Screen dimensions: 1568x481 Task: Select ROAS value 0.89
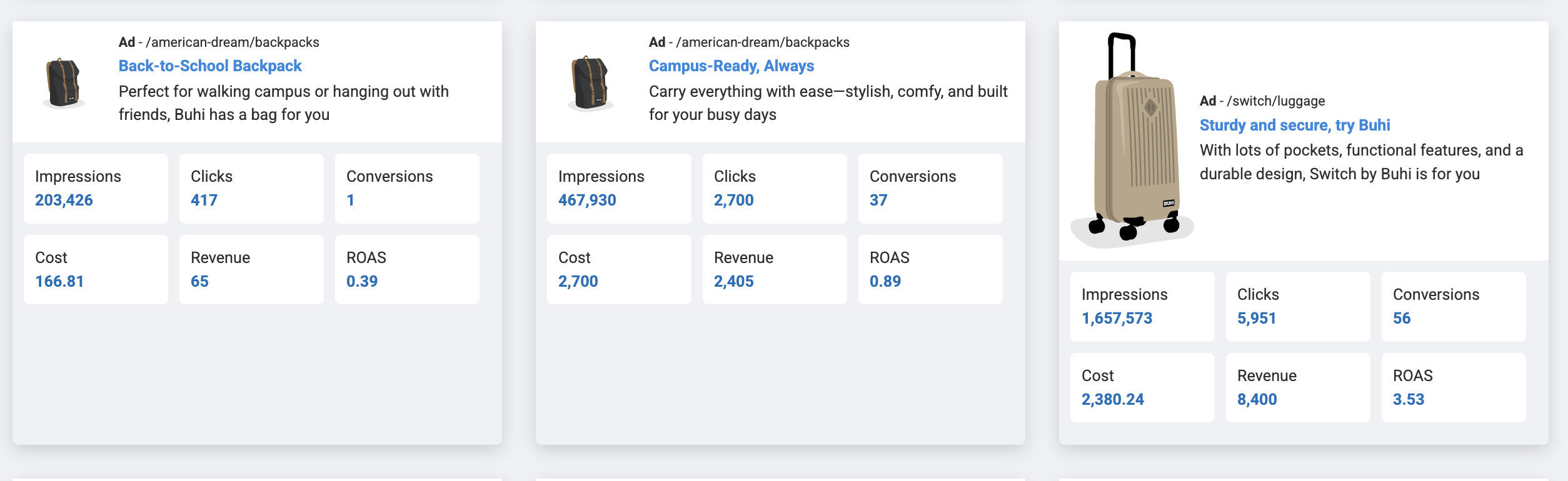pyautogui.click(x=885, y=282)
